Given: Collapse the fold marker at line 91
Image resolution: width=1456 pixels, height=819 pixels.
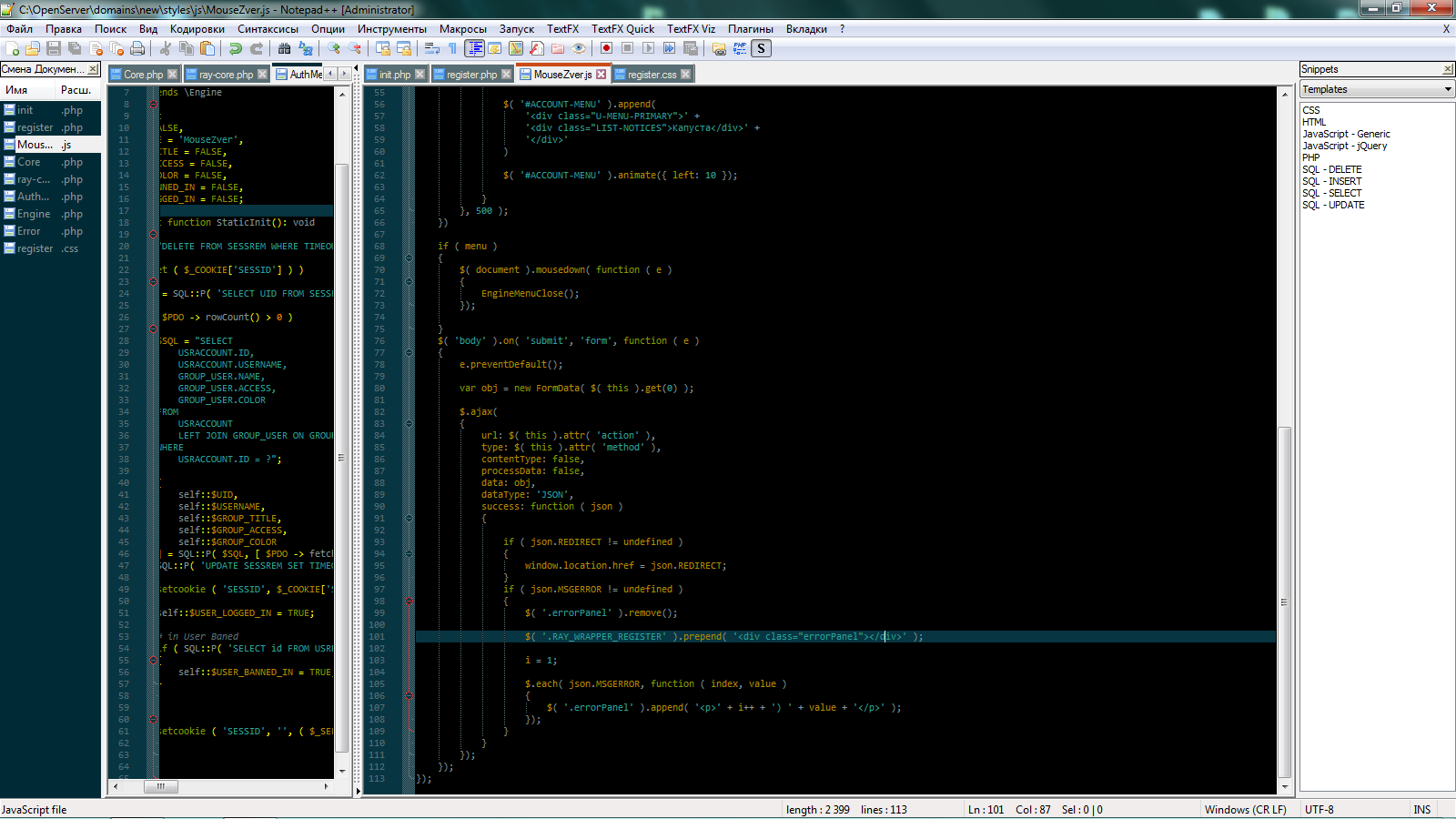Looking at the screenshot, I should [409, 518].
